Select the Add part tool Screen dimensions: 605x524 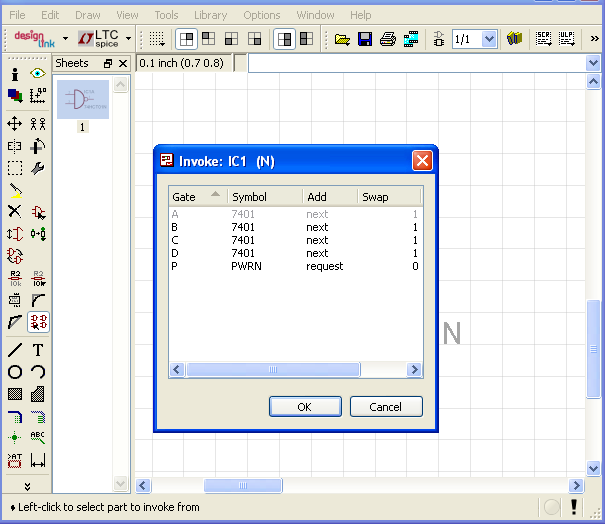point(38,212)
